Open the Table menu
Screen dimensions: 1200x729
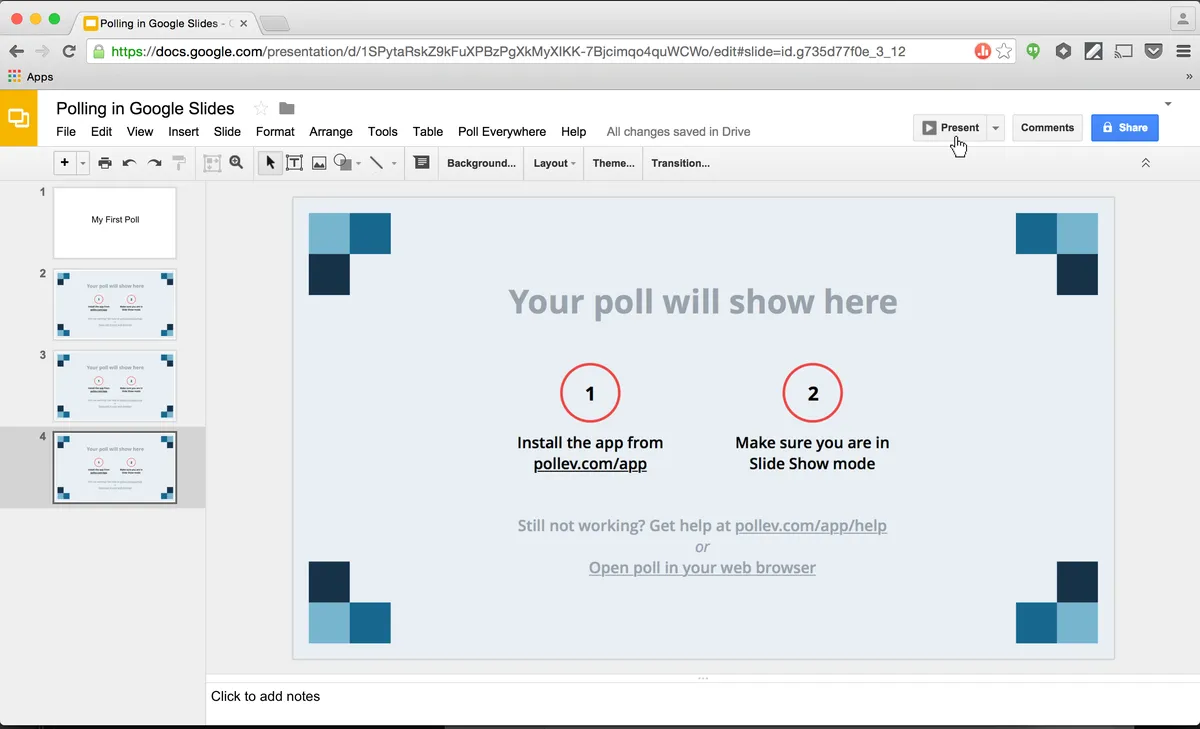[428, 131]
